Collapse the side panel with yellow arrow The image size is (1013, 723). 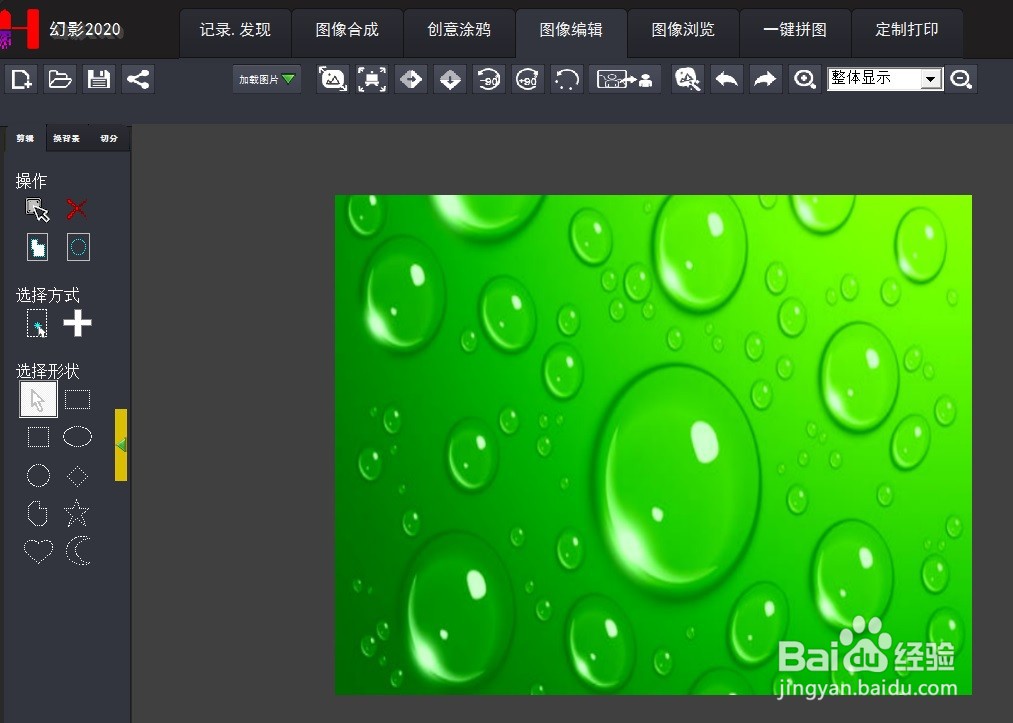121,445
